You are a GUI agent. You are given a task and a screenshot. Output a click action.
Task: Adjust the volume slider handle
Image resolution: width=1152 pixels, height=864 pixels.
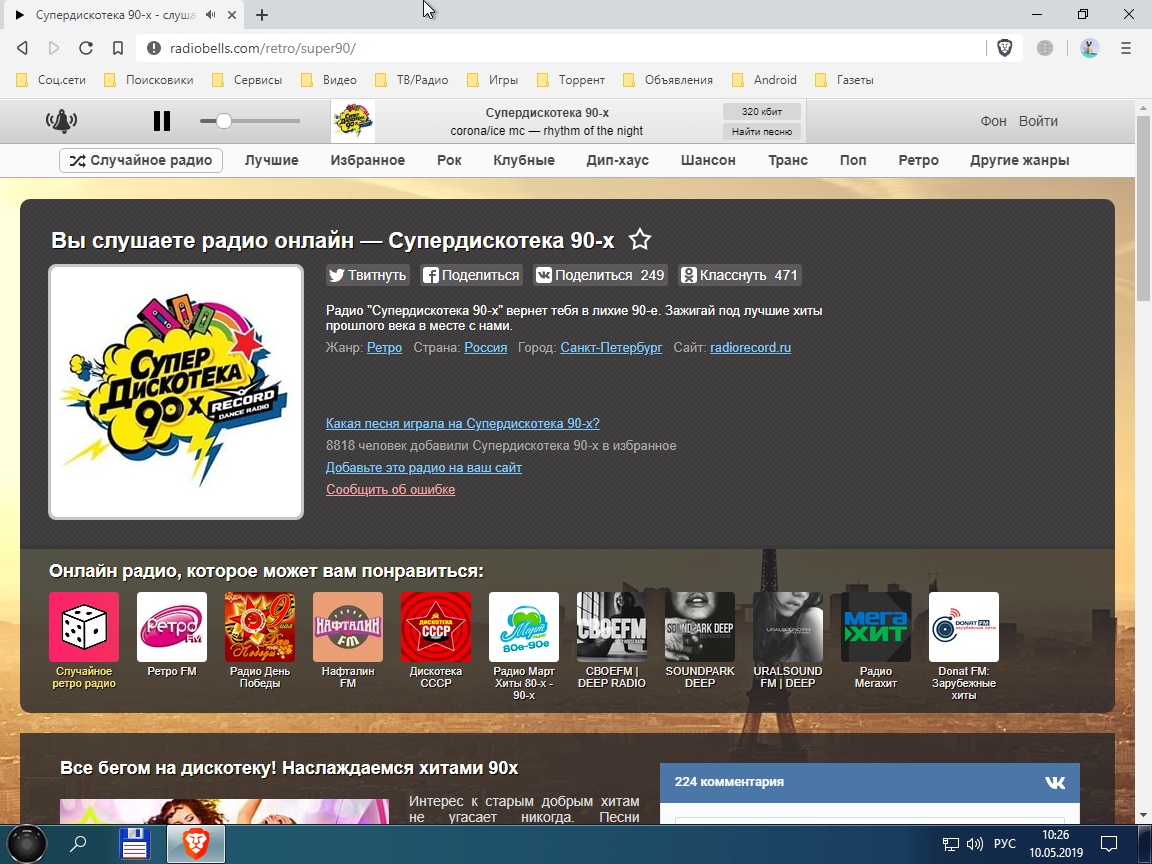pos(223,120)
